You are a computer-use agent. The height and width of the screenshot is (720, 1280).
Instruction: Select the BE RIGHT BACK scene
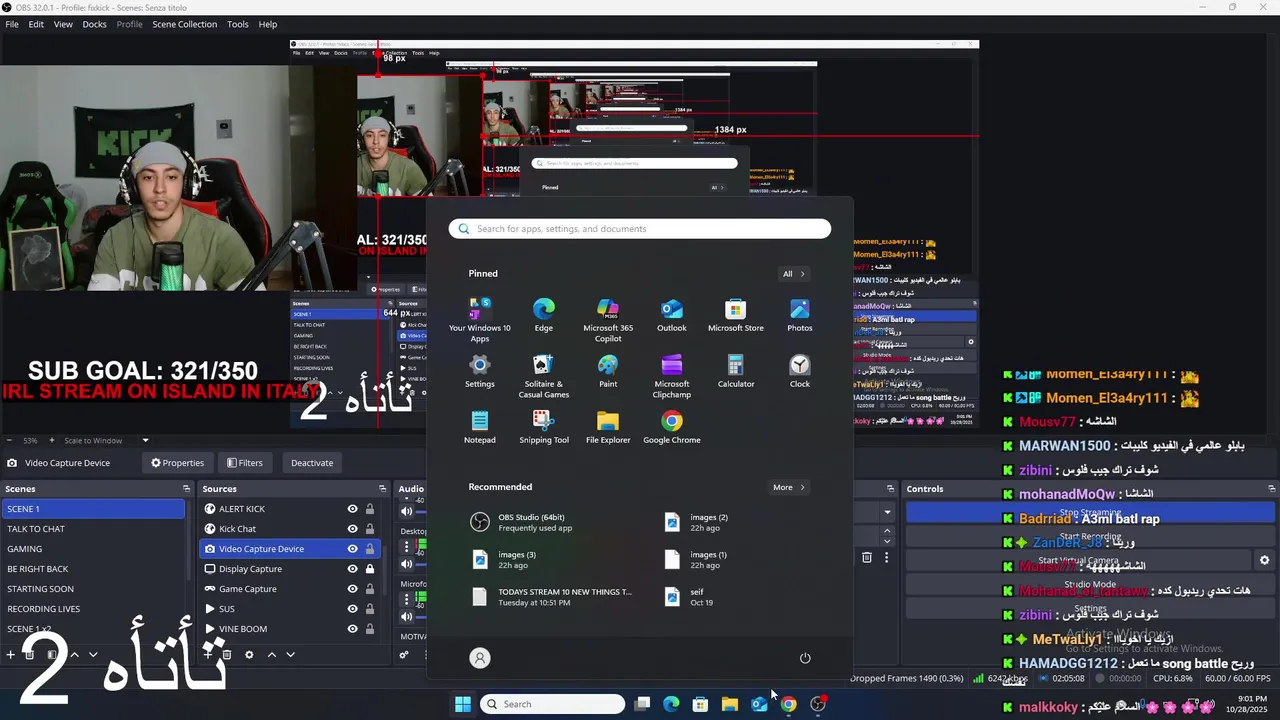click(93, 569)
